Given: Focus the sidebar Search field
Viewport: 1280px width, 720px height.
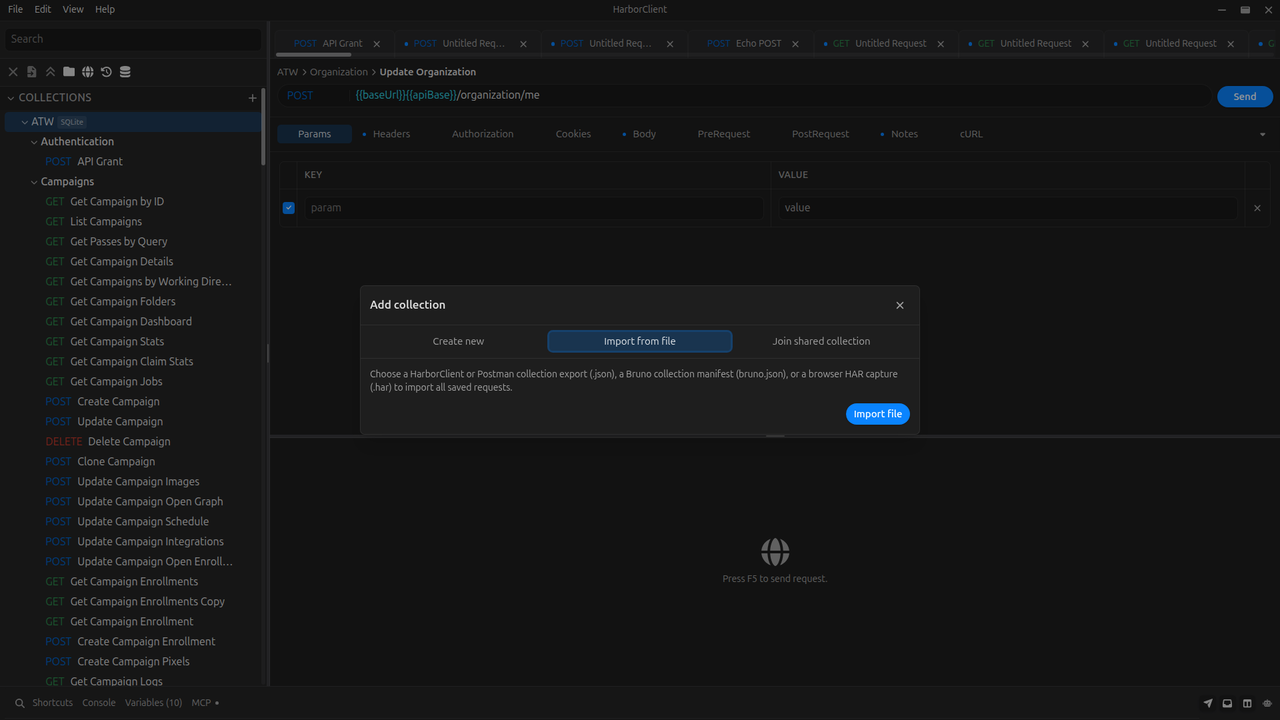Looking at the screenshot, I should point(133,39).
